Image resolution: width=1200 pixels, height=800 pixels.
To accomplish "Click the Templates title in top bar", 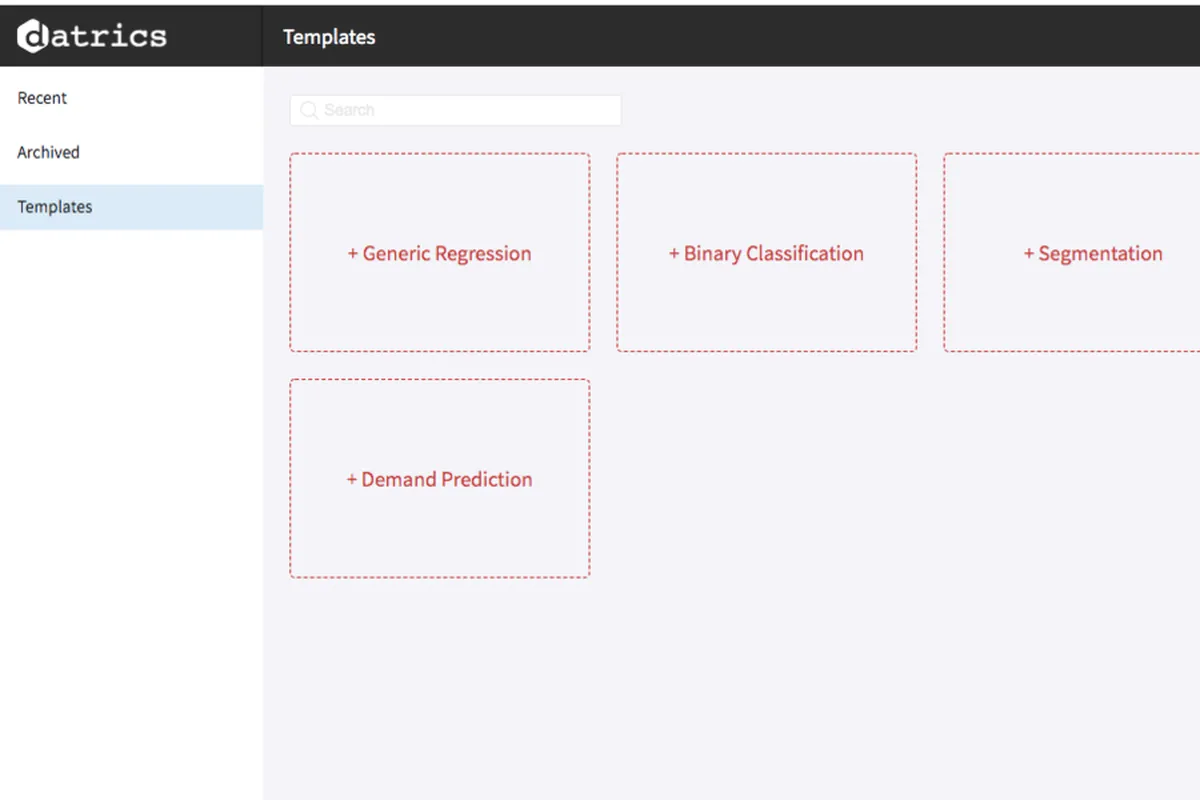I will pyautogui.click(x=329, y=37).
